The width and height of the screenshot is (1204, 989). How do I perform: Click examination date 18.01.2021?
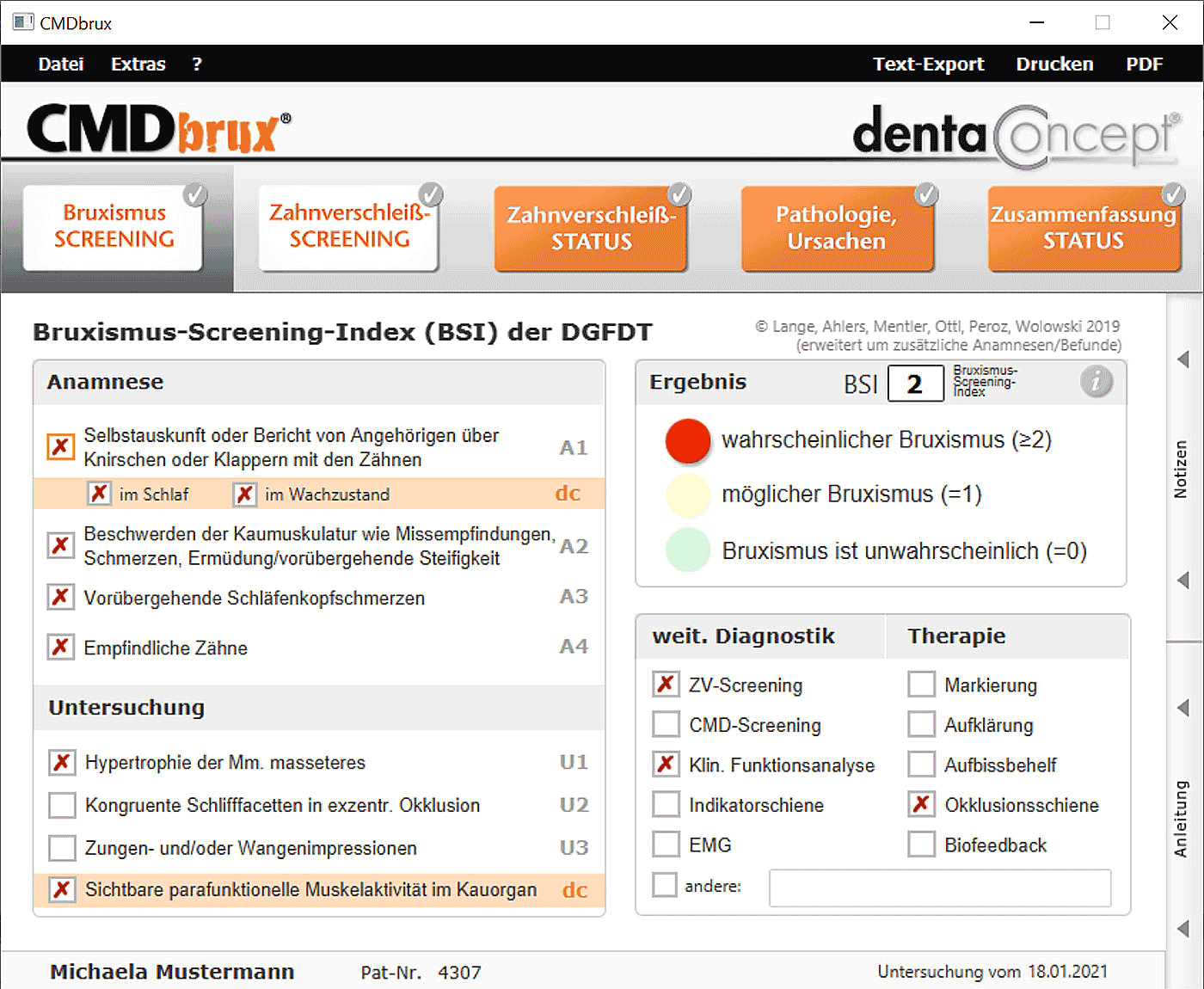point(1068,972)
